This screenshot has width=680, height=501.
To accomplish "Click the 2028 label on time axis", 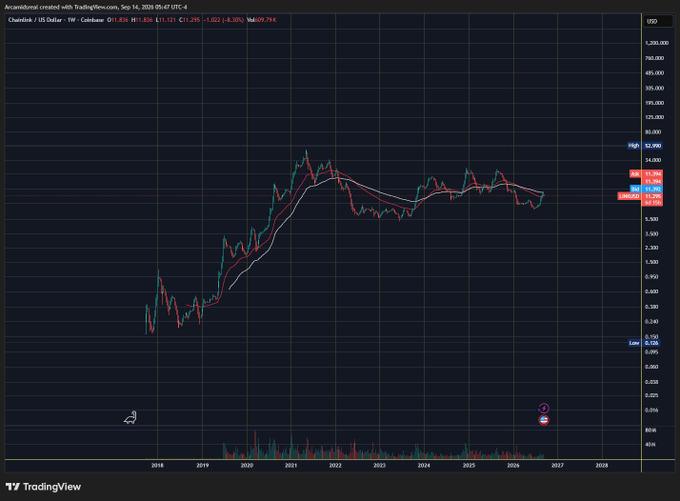I will [x=602, y=465].
